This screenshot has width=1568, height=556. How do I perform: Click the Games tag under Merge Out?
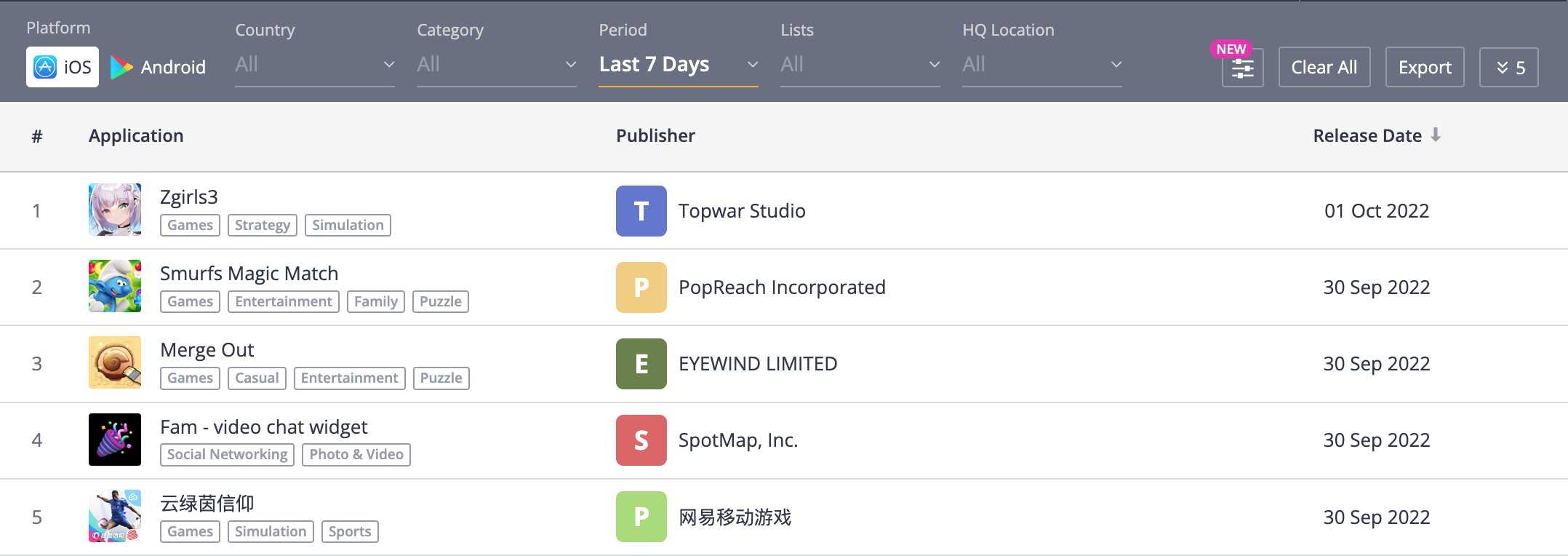(x=190, y=378)
